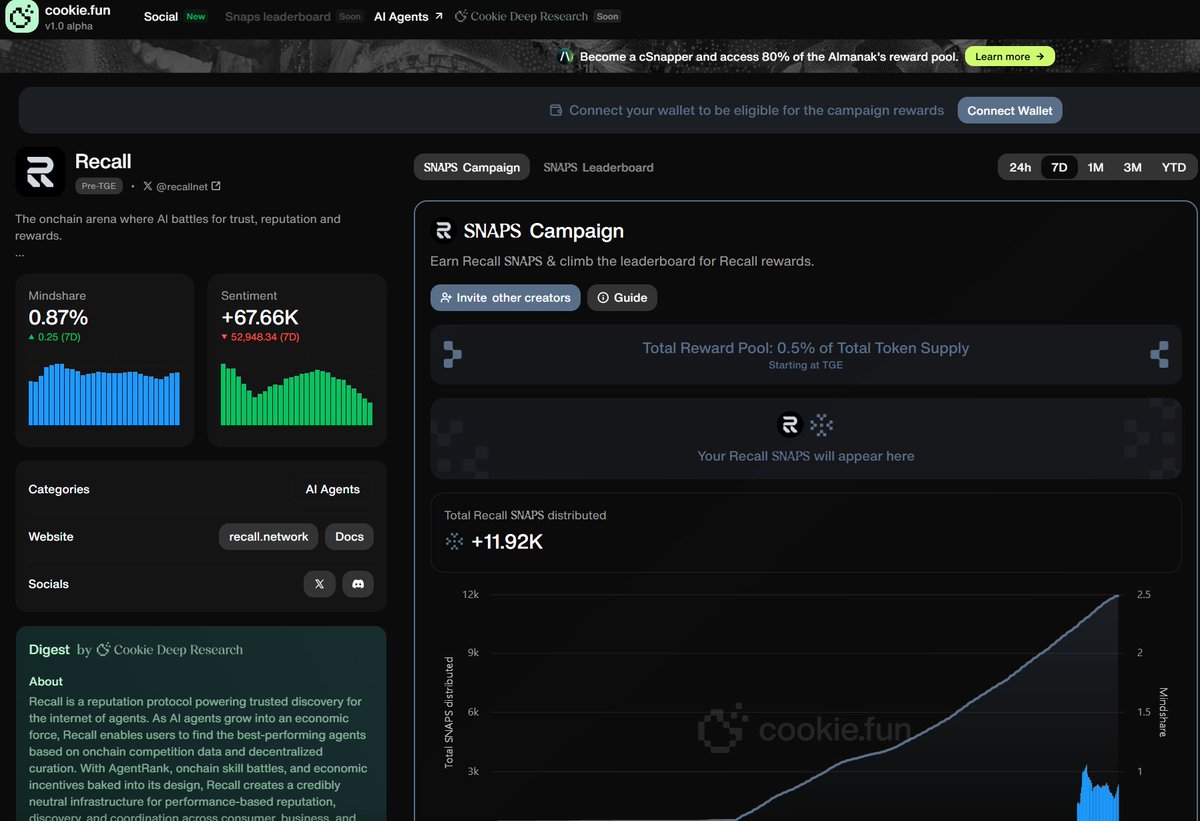
Task: Select the 24h time range
Action: pos(1020,167)
